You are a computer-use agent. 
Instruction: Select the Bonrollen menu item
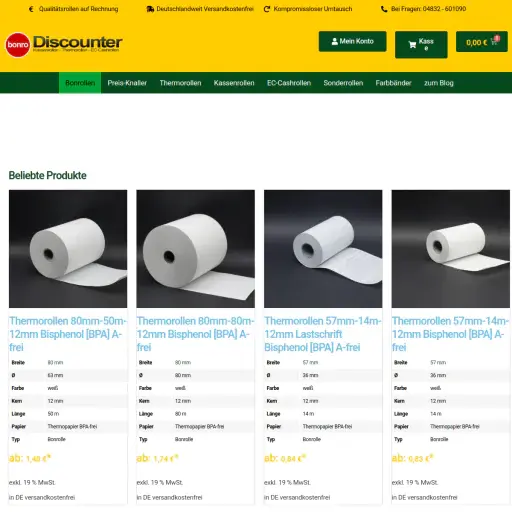point(80,83)
